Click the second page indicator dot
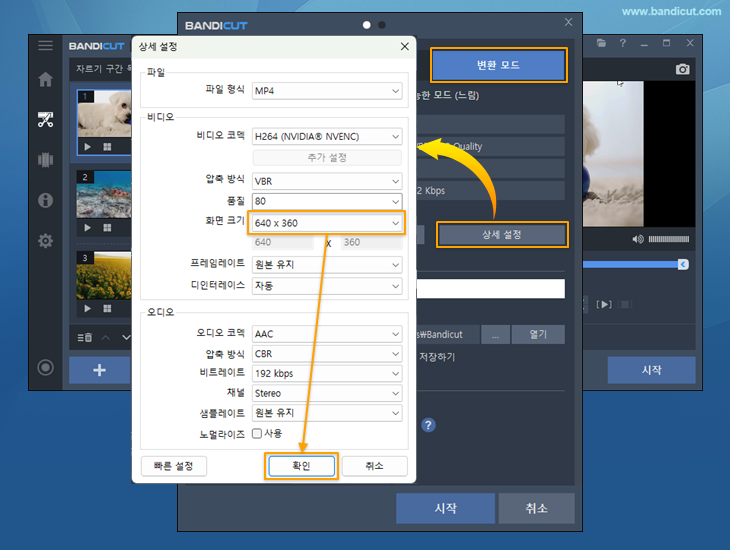Screen dimensions: 730x550 click(382, 25)
